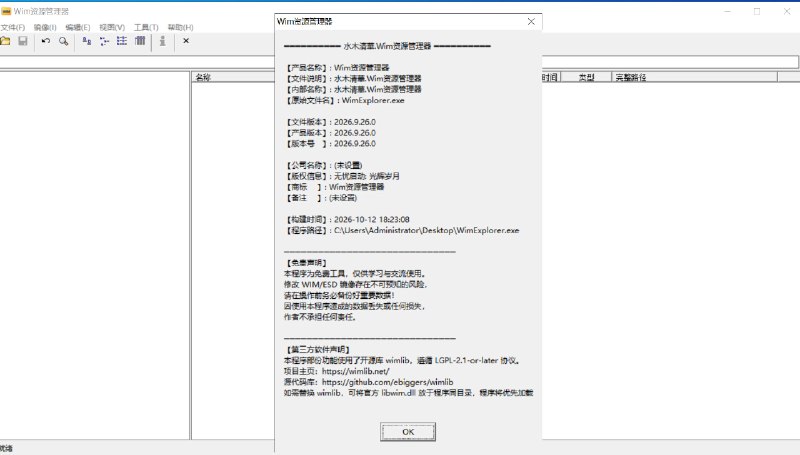
Task: Sort by the 完整路径 column header
Action: [694, 77]
